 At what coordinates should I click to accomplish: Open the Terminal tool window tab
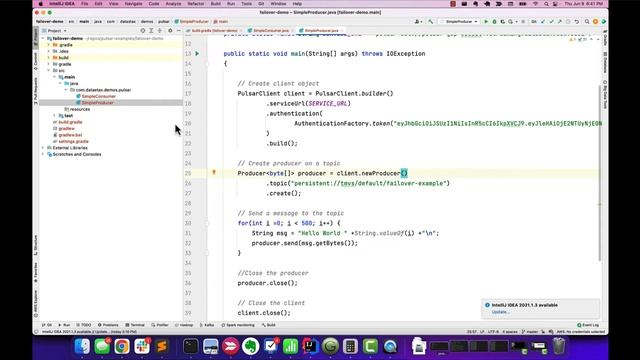tap(135, 325)
